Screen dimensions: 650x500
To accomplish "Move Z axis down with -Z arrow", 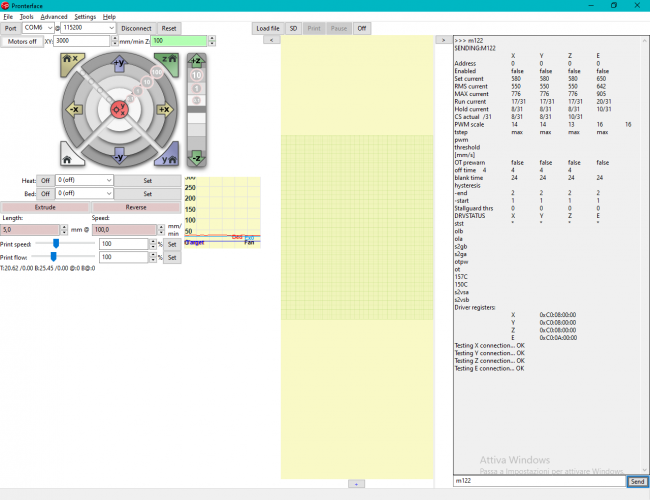I will [197, 157].
